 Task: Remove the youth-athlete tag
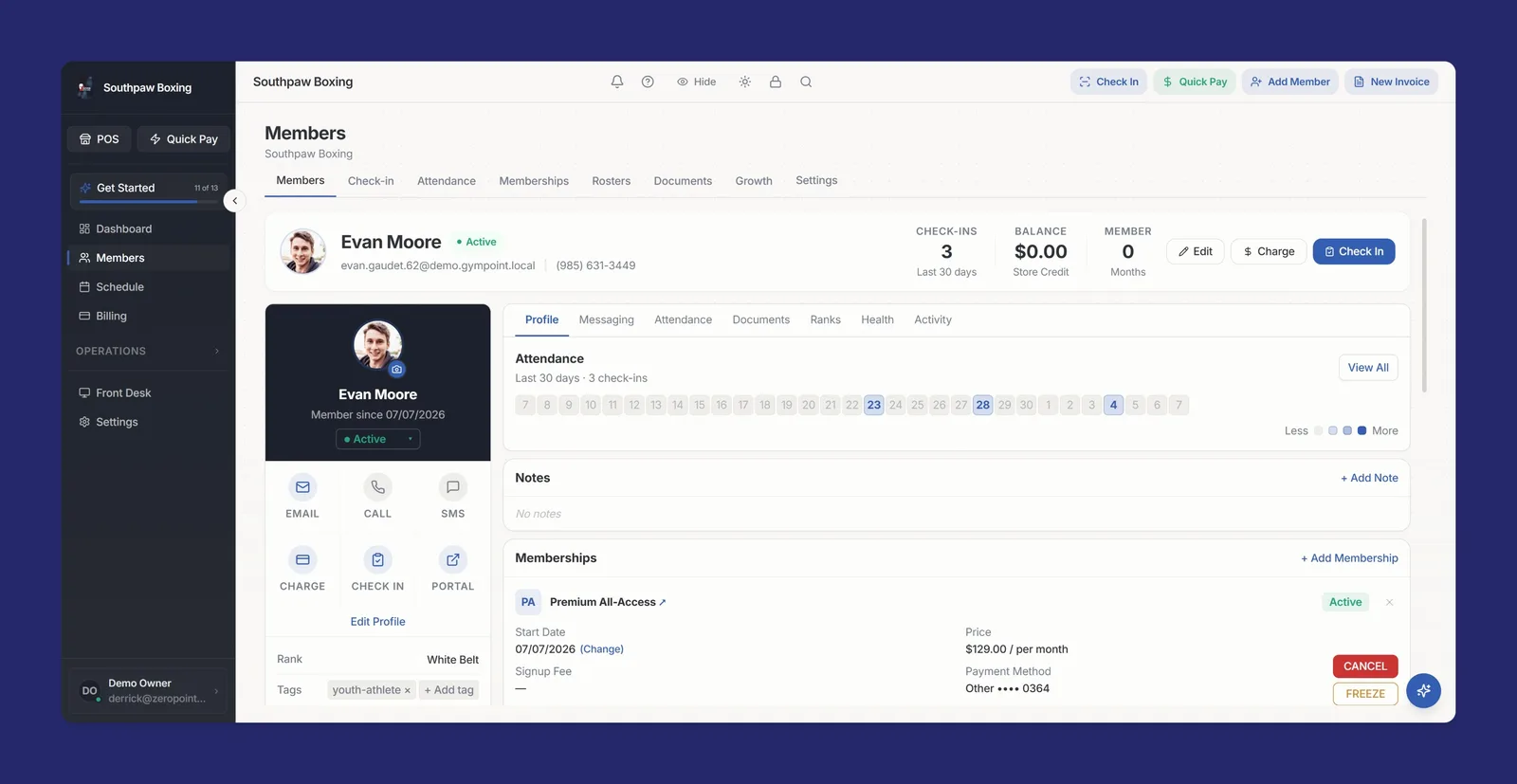coord(408,691)
